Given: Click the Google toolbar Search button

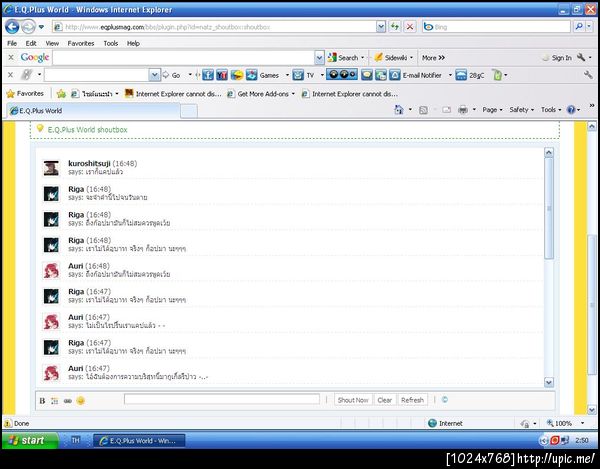Looking at the screenshot, I should pyautogui.click(x=343, y=58).
